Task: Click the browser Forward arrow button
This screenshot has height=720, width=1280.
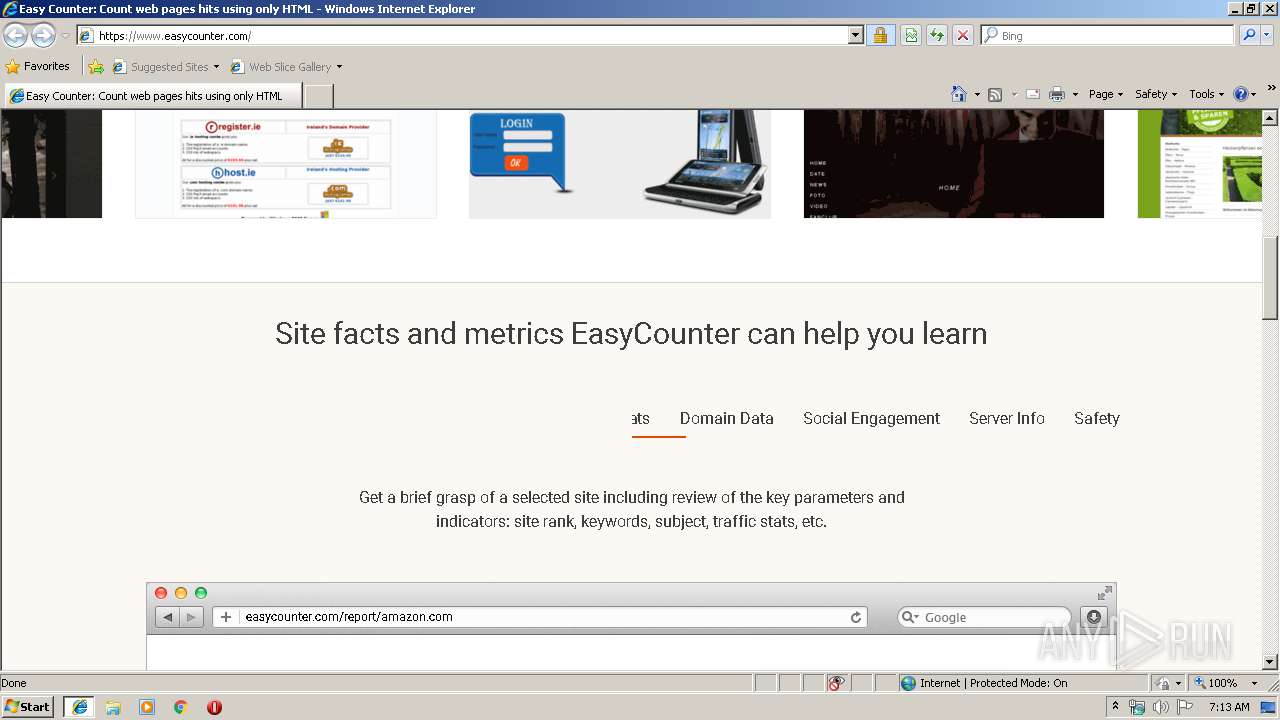Action: pyautogui.click(x=43, y=35)
